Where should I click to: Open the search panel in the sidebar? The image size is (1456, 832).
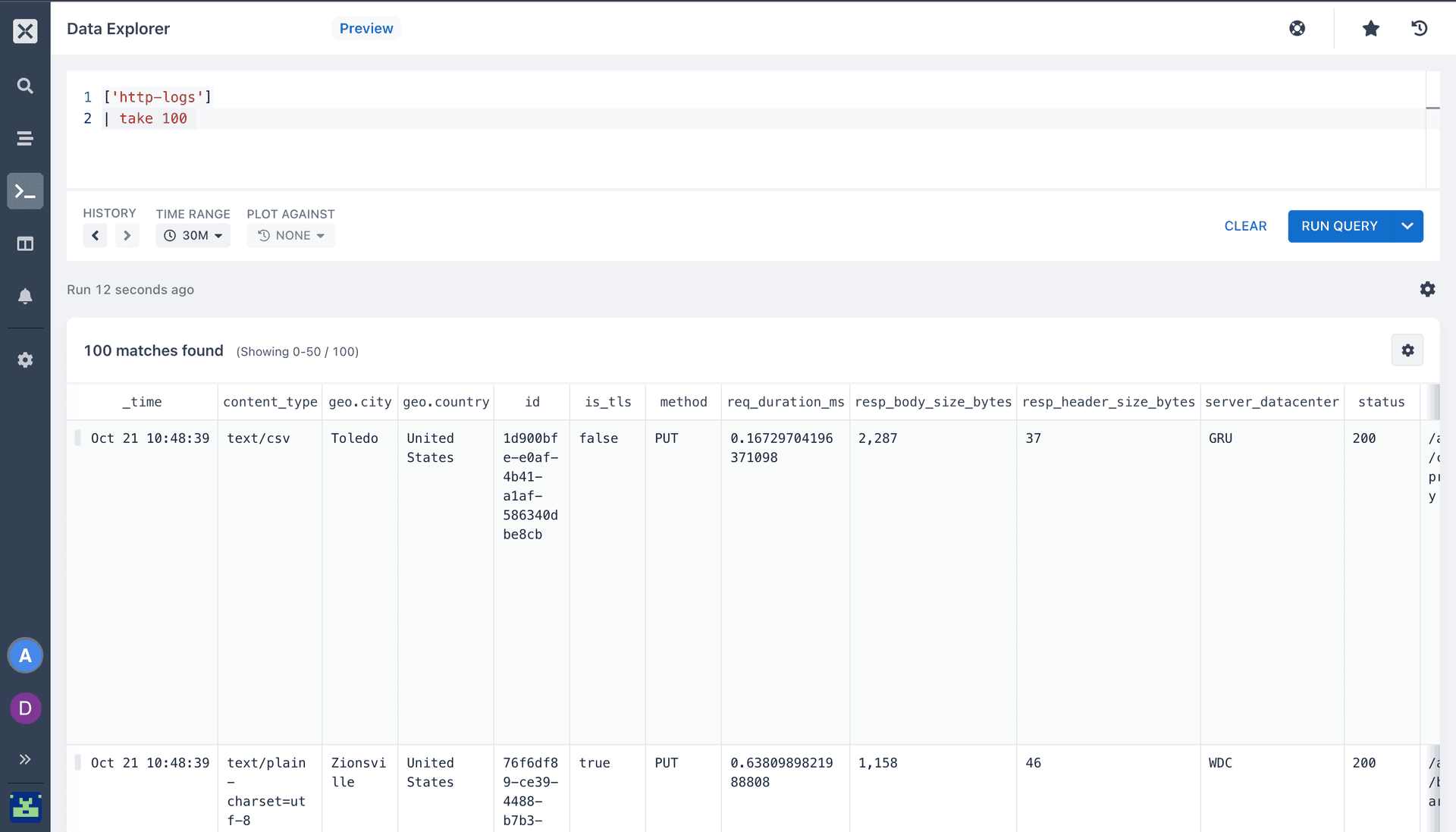click(x=25, y=86)
